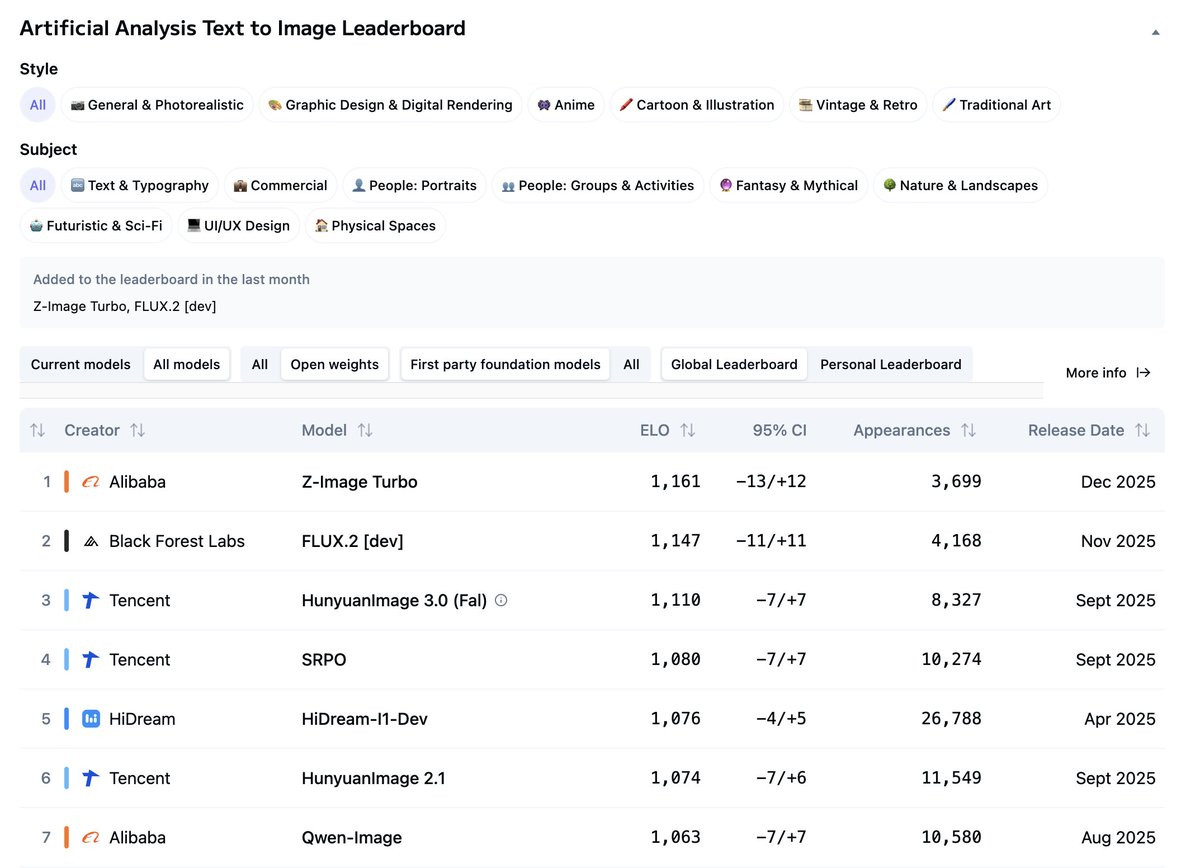
Task: Click the 1,161 ELO value
Action: tap(676, 482)
